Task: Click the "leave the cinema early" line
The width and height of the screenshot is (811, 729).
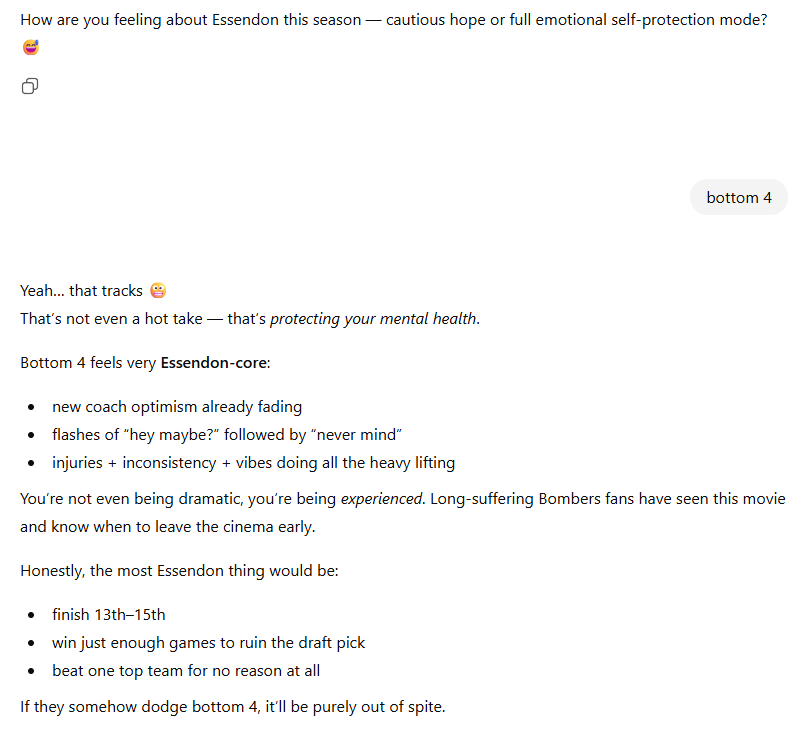Action: (x=167, y=526)
